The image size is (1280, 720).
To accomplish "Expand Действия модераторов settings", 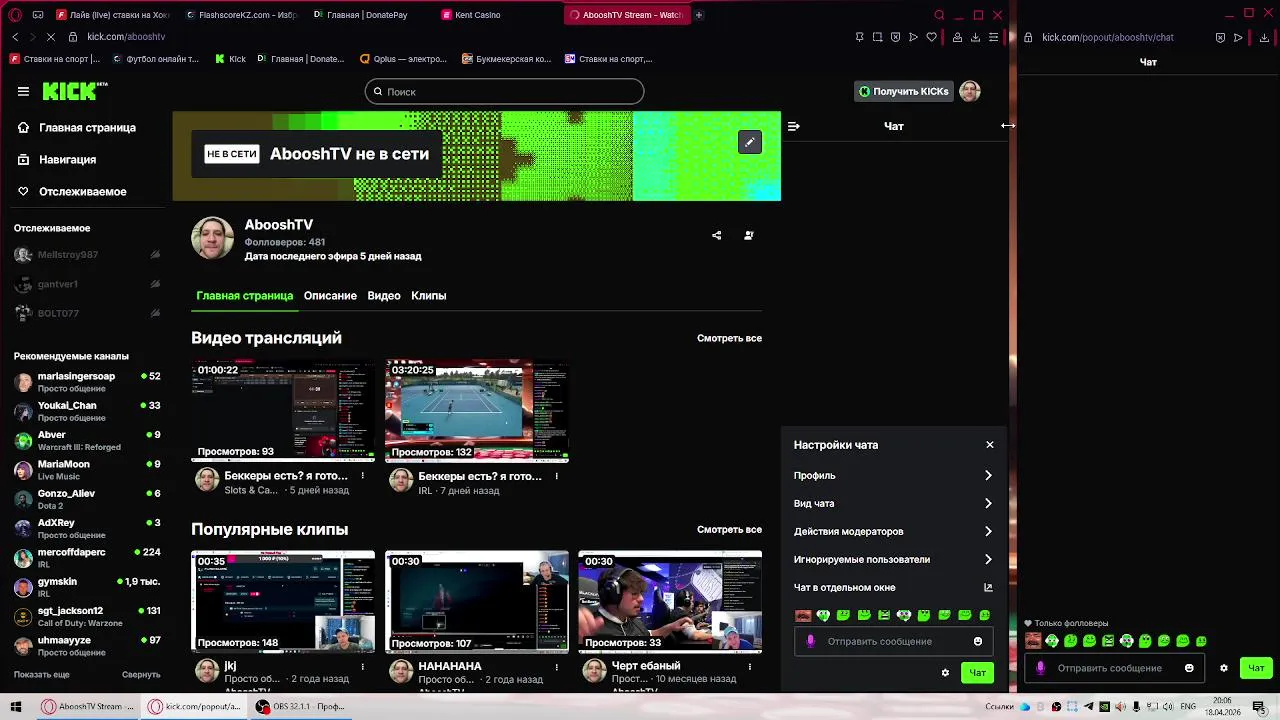I will tap(893, 532).
